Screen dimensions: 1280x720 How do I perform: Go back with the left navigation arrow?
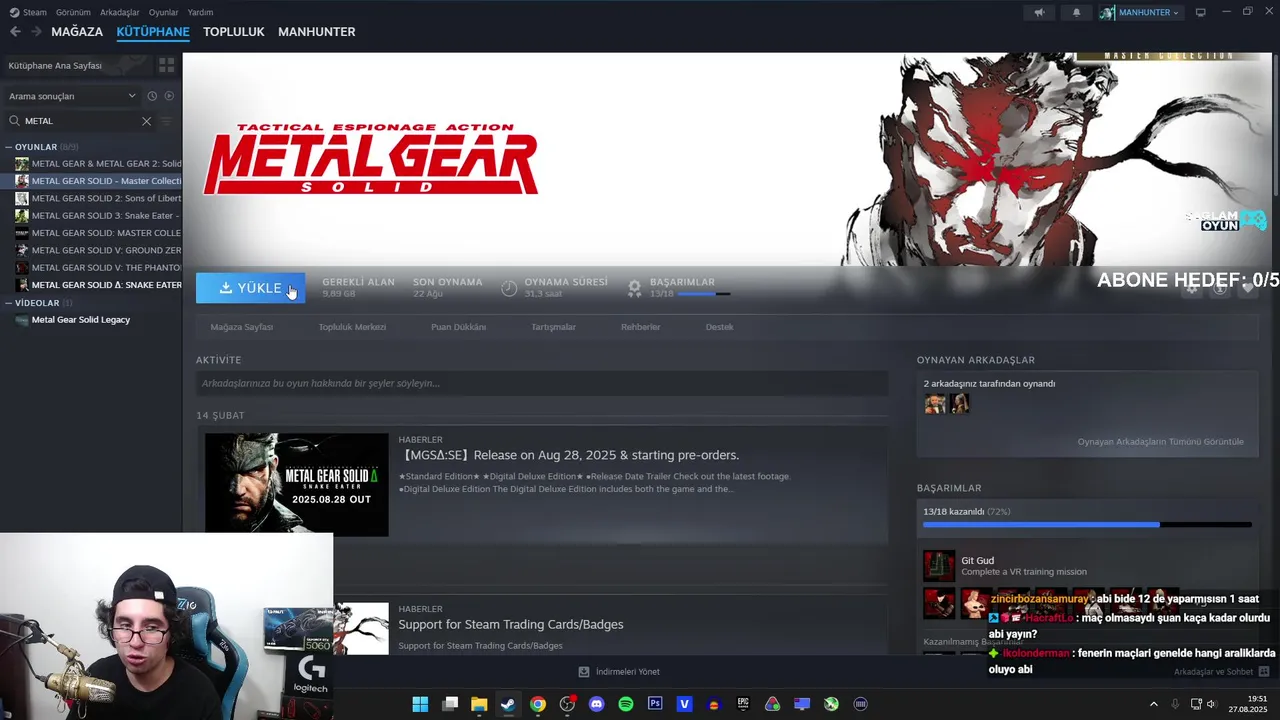pos(15,32)
